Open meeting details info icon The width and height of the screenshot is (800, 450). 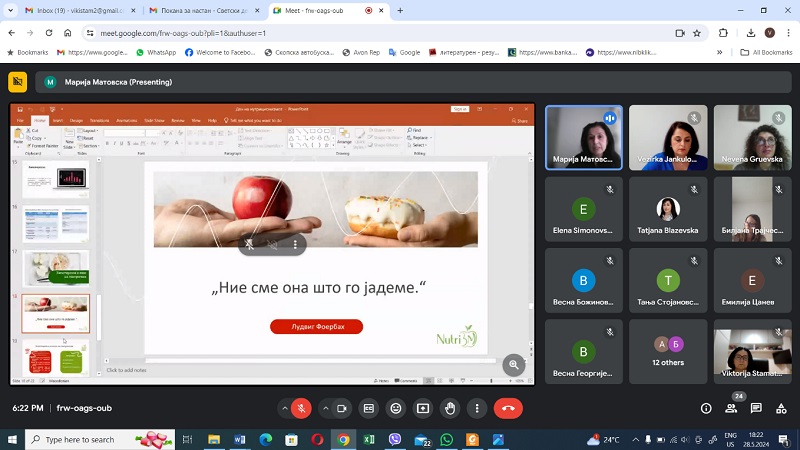pyautogui.click(x=706, y=408)
